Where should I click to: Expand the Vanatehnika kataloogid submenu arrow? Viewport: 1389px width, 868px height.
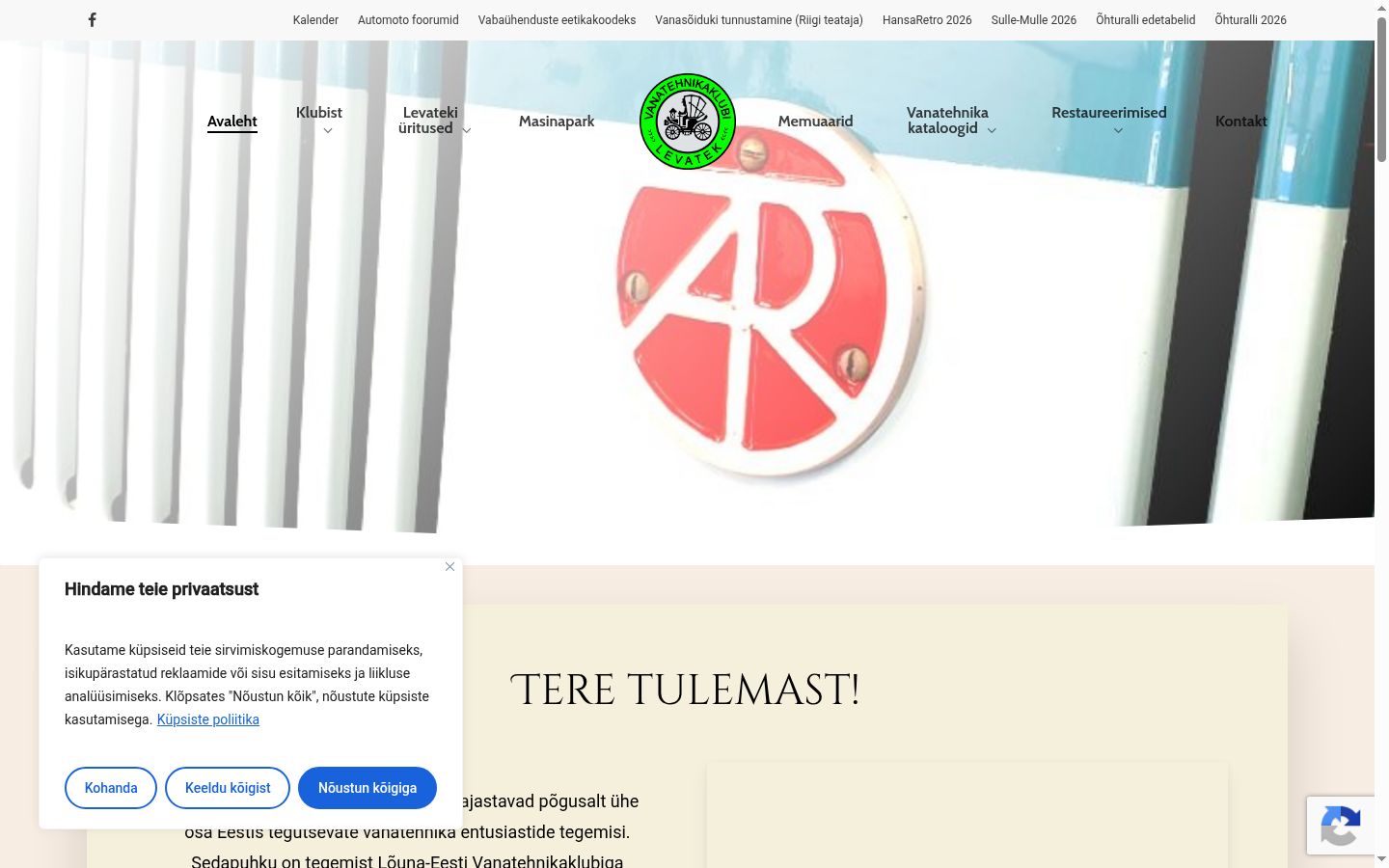point(992,130)
